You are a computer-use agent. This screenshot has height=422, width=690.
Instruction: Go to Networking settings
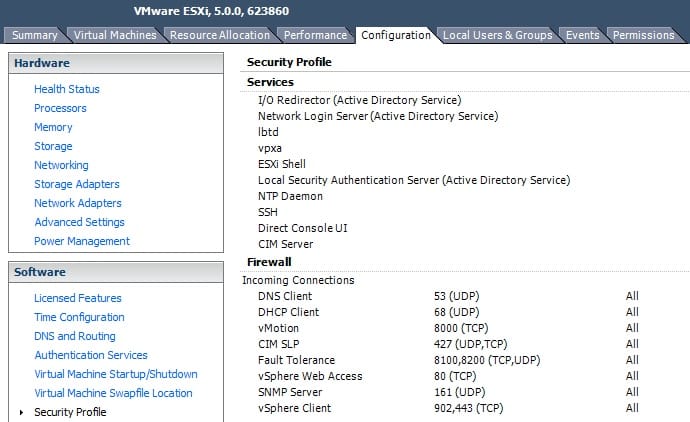coord(61,165)
